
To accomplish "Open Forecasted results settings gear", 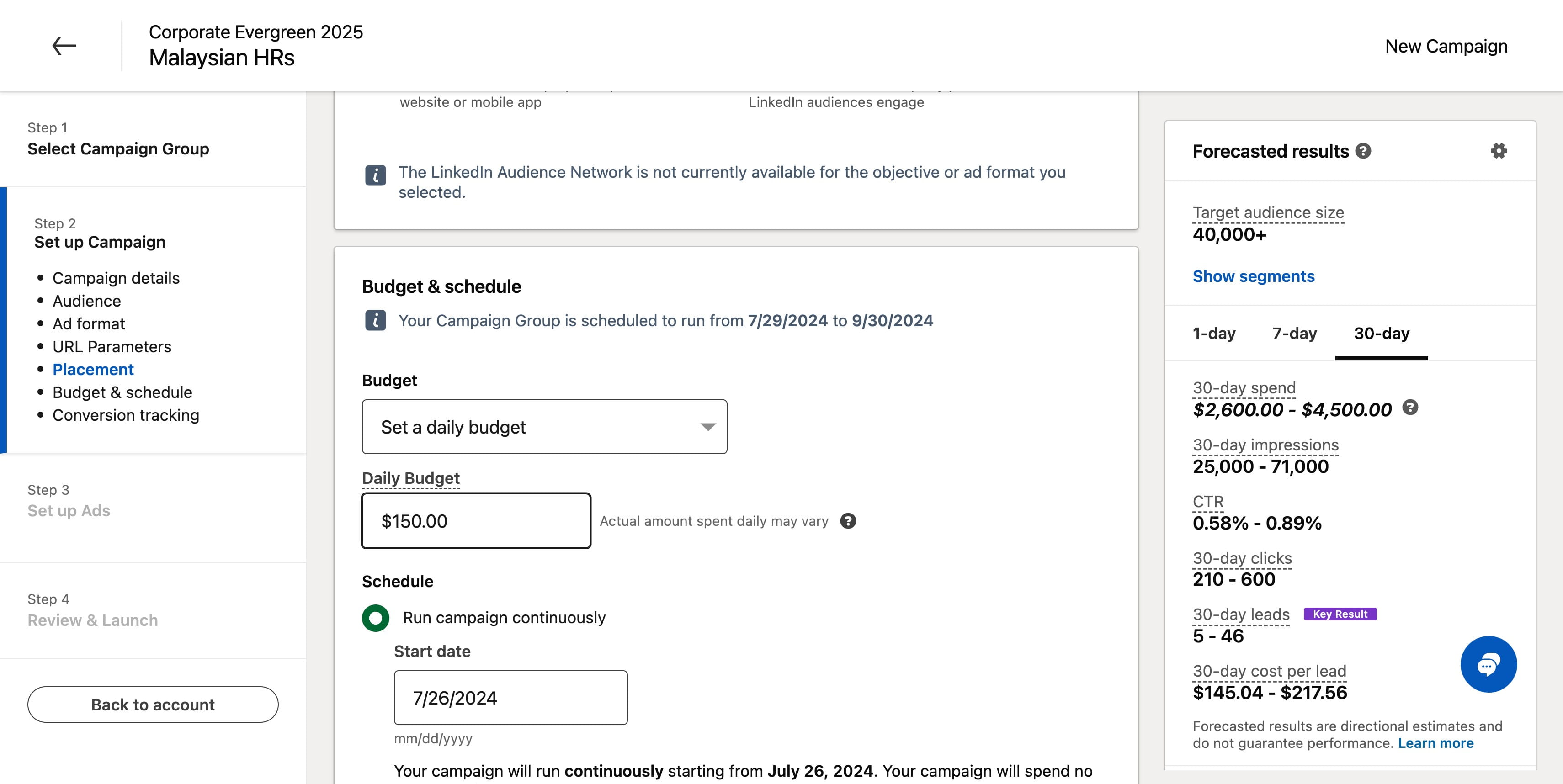I will (1498, 151).
